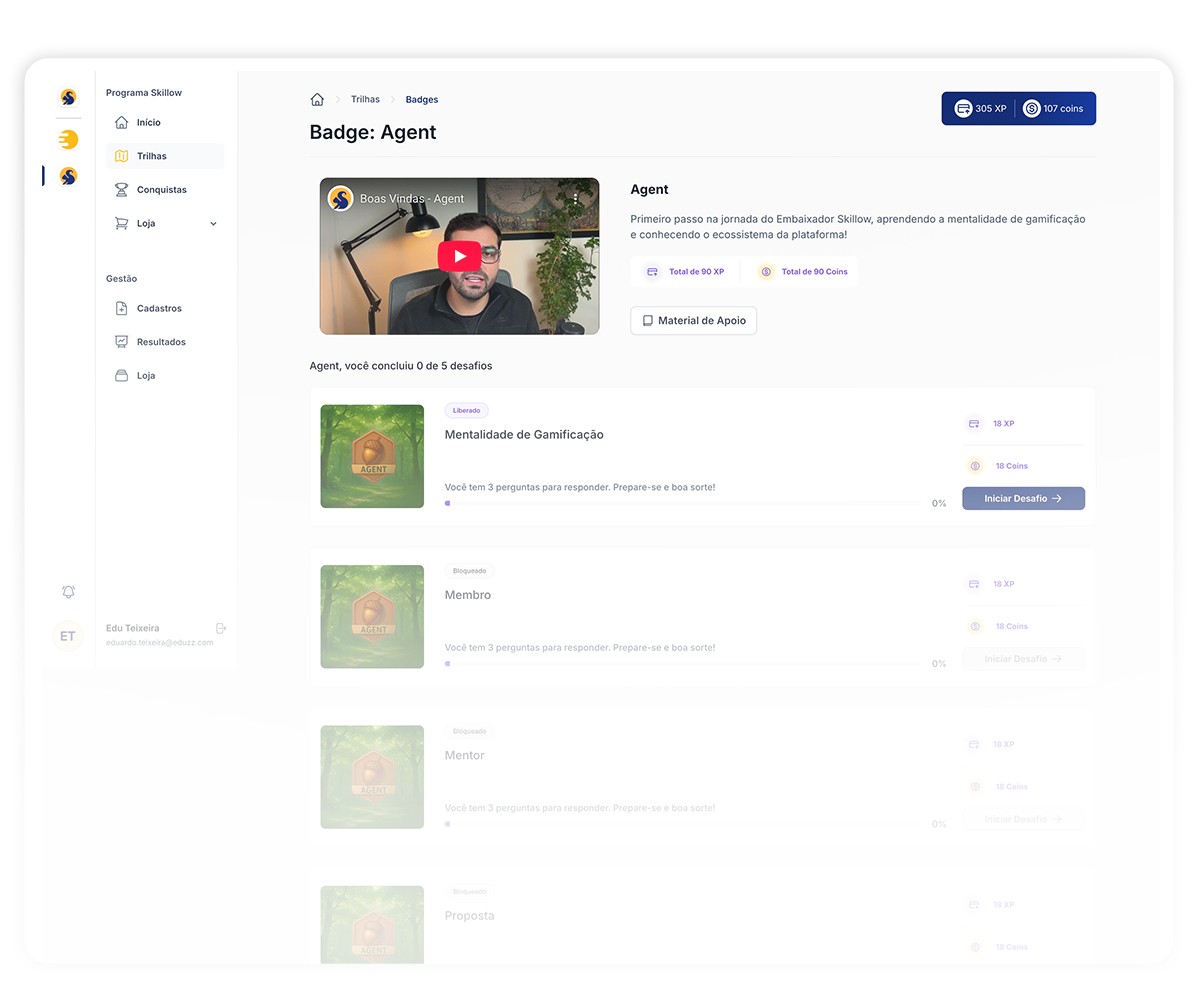Image resolution: width=1200 pixels, height=992 pixels.
Task: Click the 305 XP icon in header
Action: (x=963, y=108)
